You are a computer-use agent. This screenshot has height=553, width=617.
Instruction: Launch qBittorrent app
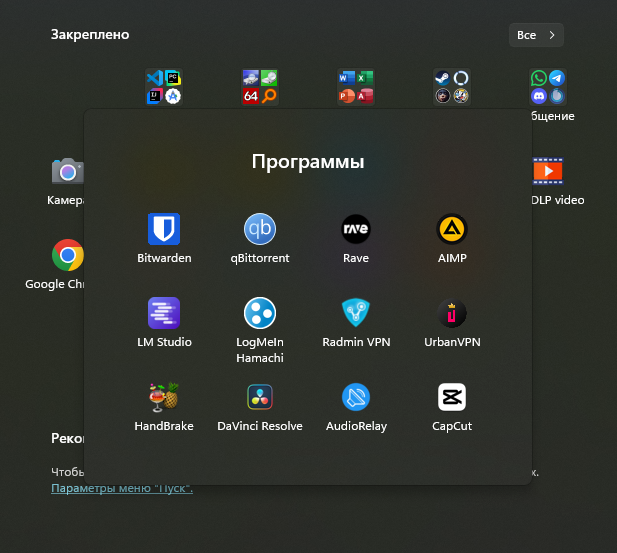pos(260,239)
